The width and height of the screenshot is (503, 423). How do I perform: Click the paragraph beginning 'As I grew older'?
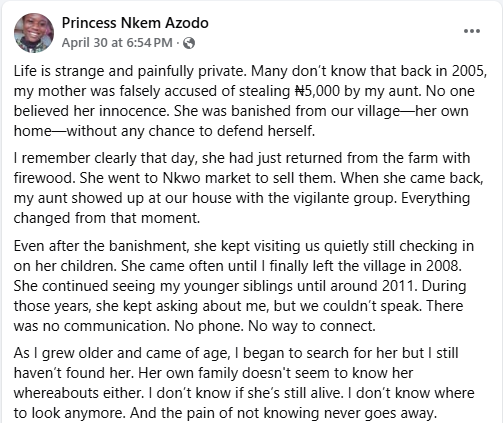pyautogui.click(x=244, y=383)
